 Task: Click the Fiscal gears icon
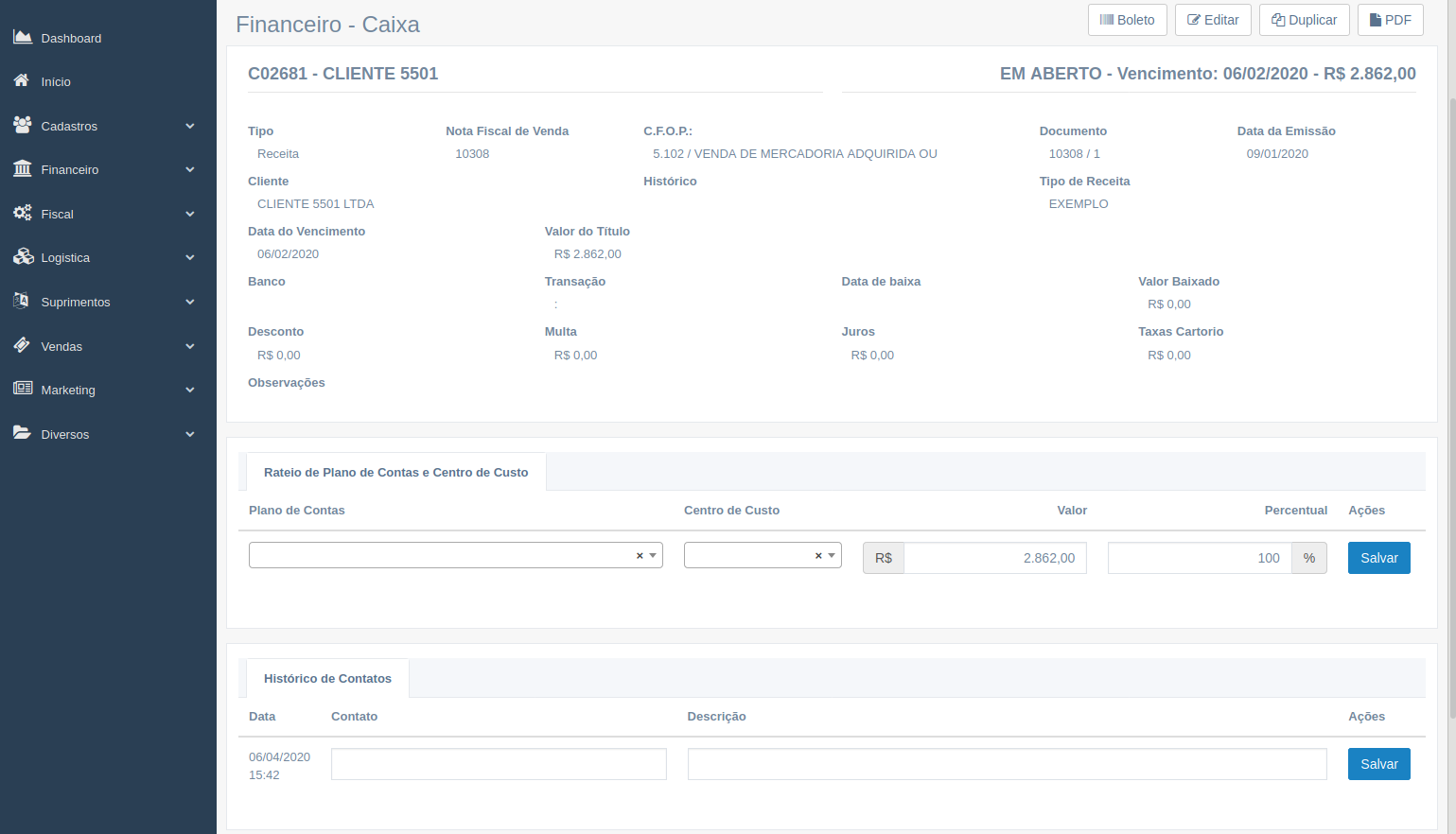coord(22,214)
